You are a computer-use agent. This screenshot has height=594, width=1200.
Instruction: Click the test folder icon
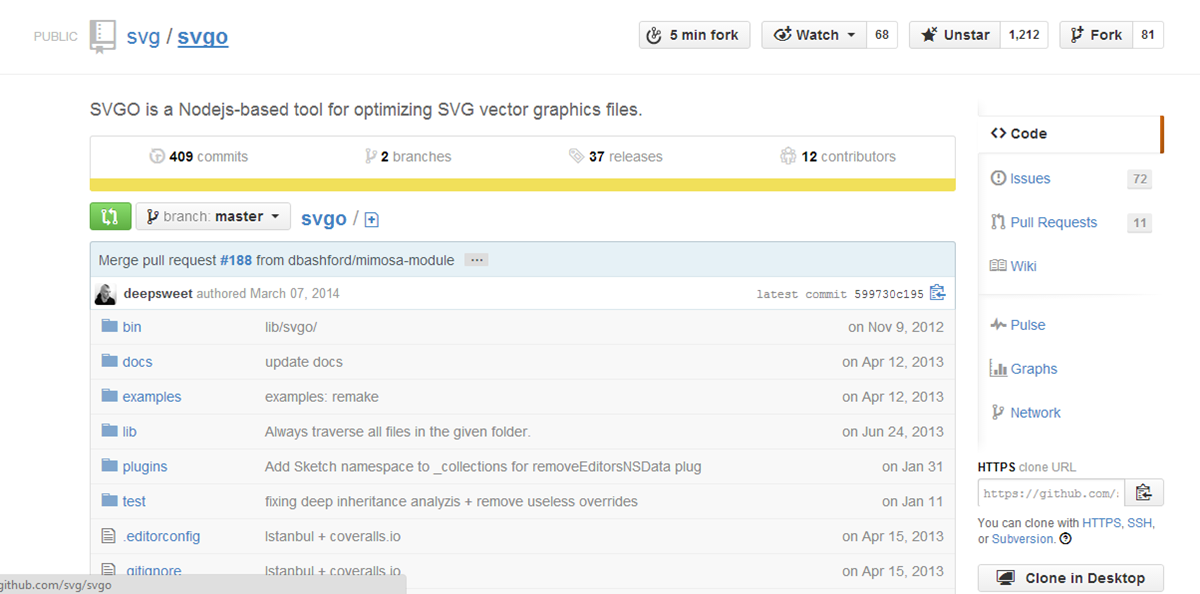click(109, 501)
